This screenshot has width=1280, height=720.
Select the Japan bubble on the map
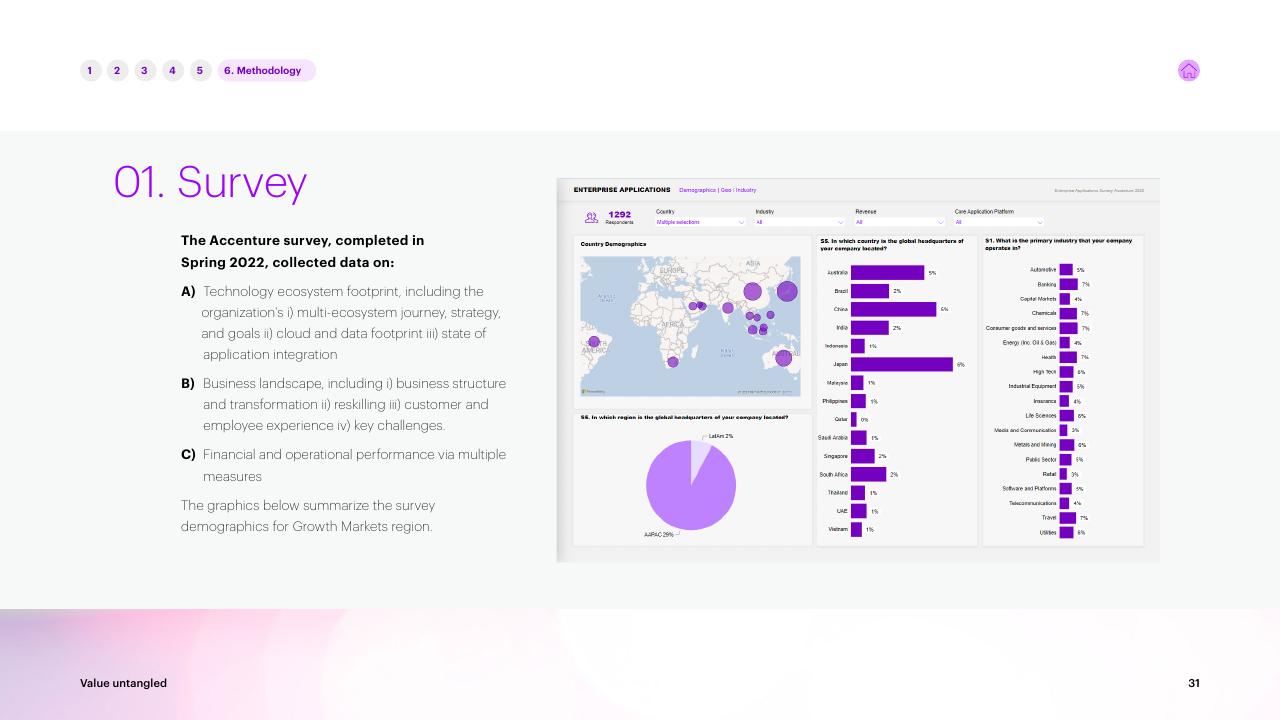tap(787, 291)
